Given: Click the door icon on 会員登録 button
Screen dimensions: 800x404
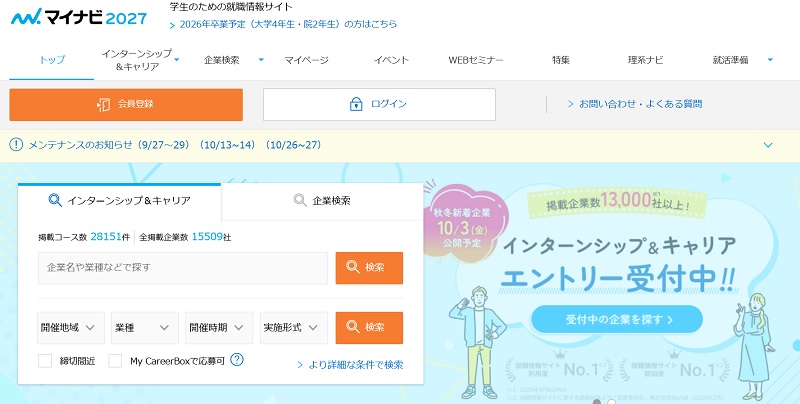Looking at the screenshot, I should coord(104,105).
